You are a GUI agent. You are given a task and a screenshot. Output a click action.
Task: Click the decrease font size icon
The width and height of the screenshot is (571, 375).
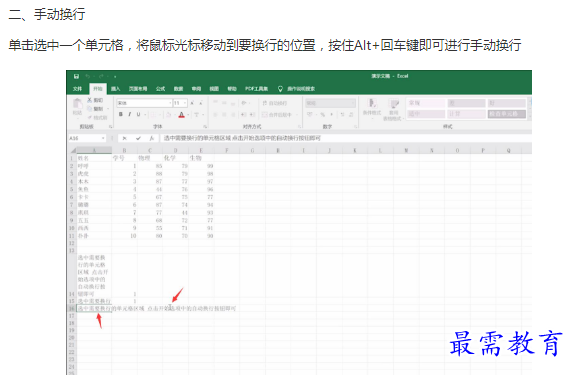201,103
